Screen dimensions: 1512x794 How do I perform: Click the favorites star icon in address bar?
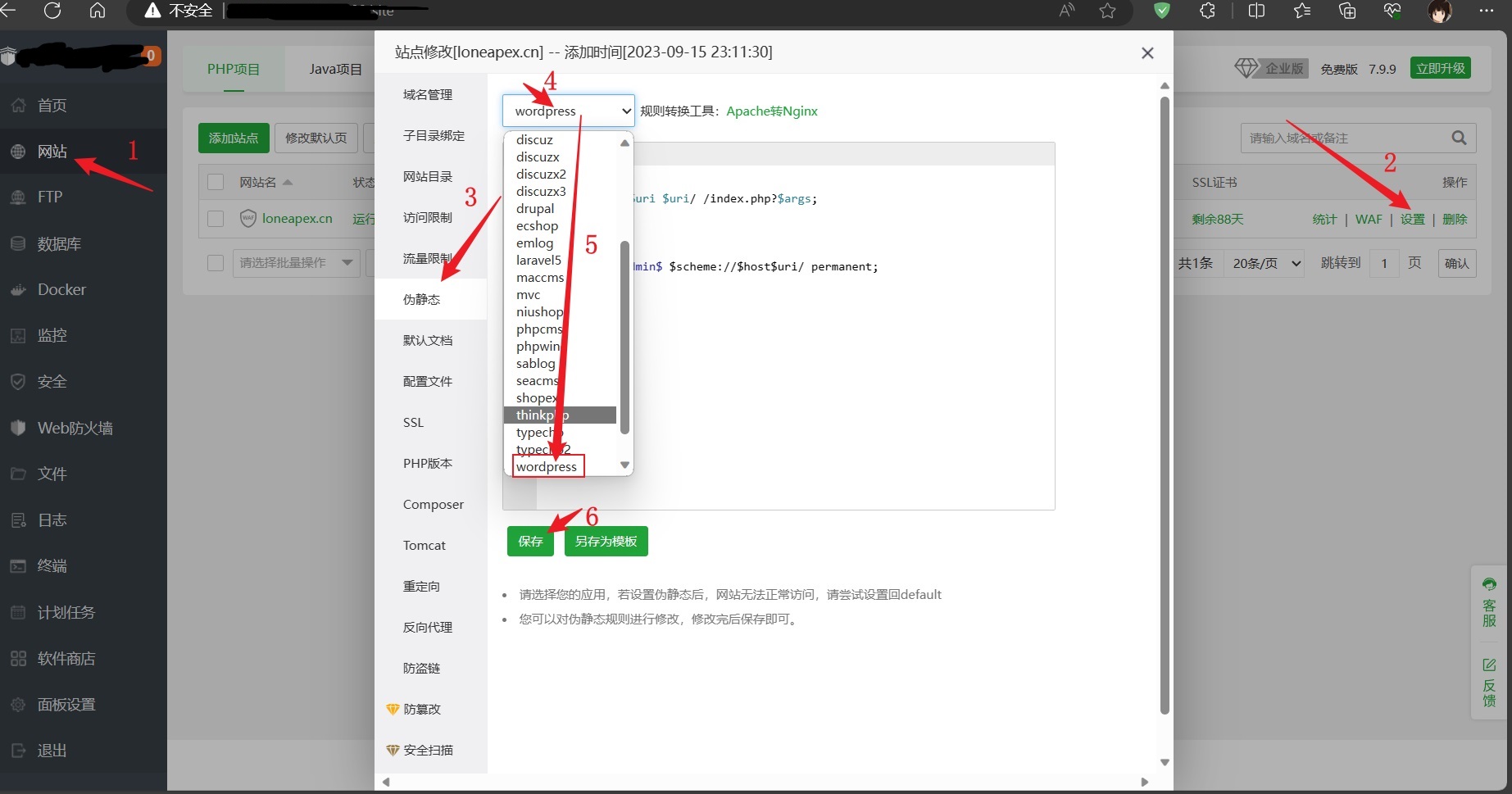(x=1107, y=11)
